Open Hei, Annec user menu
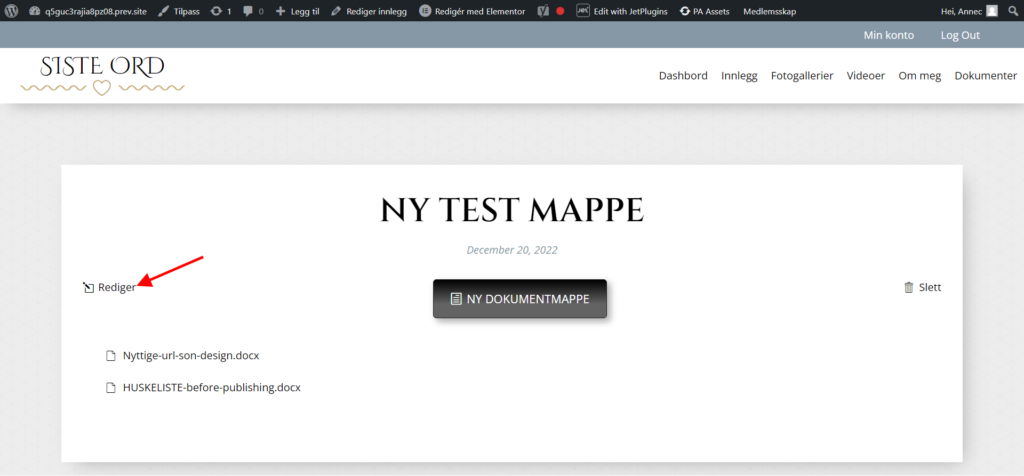 (969, 11)
